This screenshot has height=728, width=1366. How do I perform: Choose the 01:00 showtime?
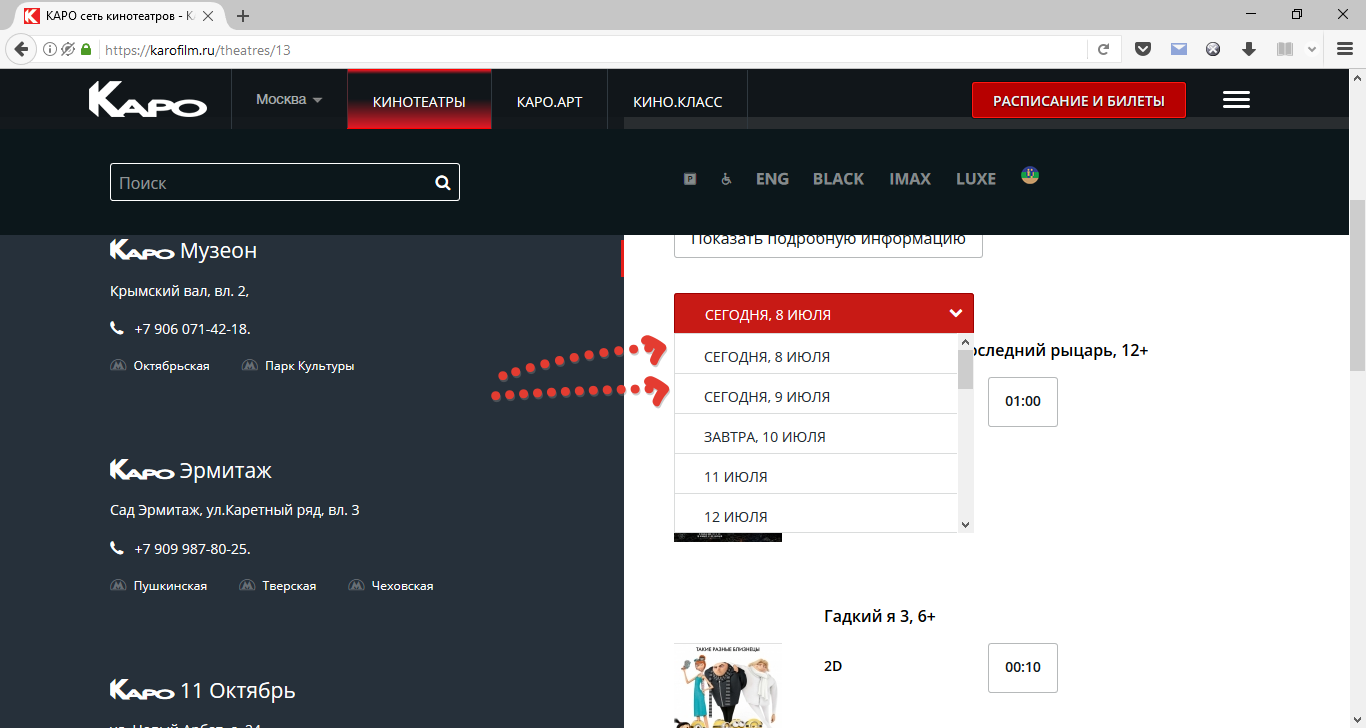[1023, 402]
